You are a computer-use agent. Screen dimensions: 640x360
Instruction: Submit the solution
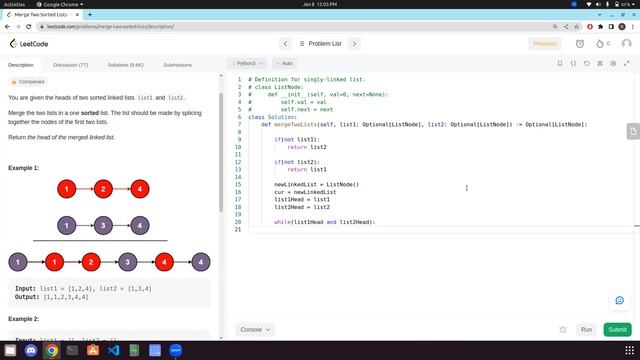click(x=617, y=329)
